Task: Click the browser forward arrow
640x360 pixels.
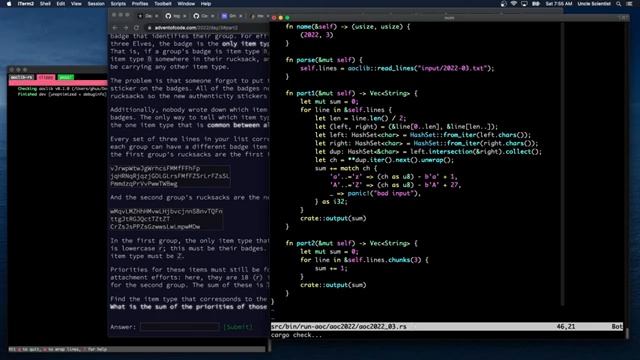Action: (x=126, y=28)
